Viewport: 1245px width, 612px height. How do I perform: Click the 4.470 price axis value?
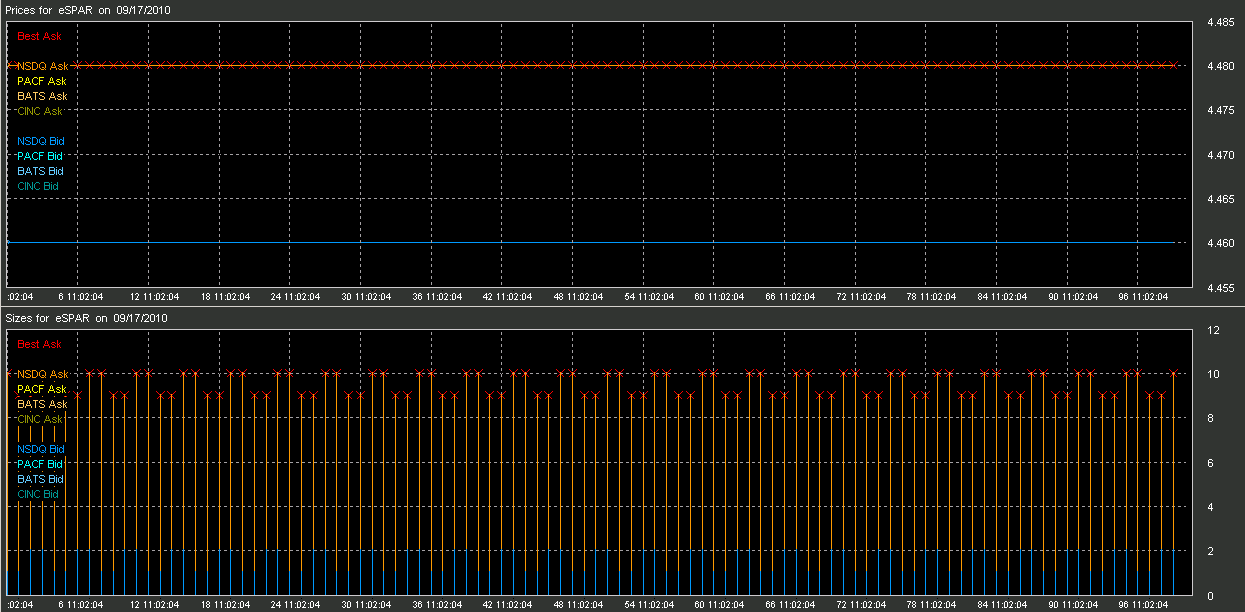point(1219,155)
